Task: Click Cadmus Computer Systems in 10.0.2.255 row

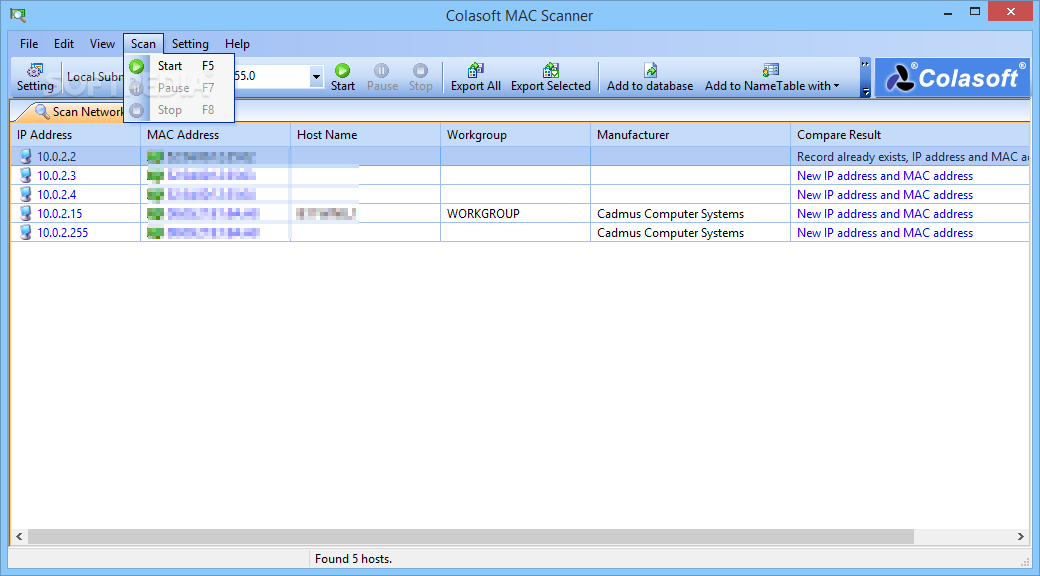Action: (x=671, y=233)
